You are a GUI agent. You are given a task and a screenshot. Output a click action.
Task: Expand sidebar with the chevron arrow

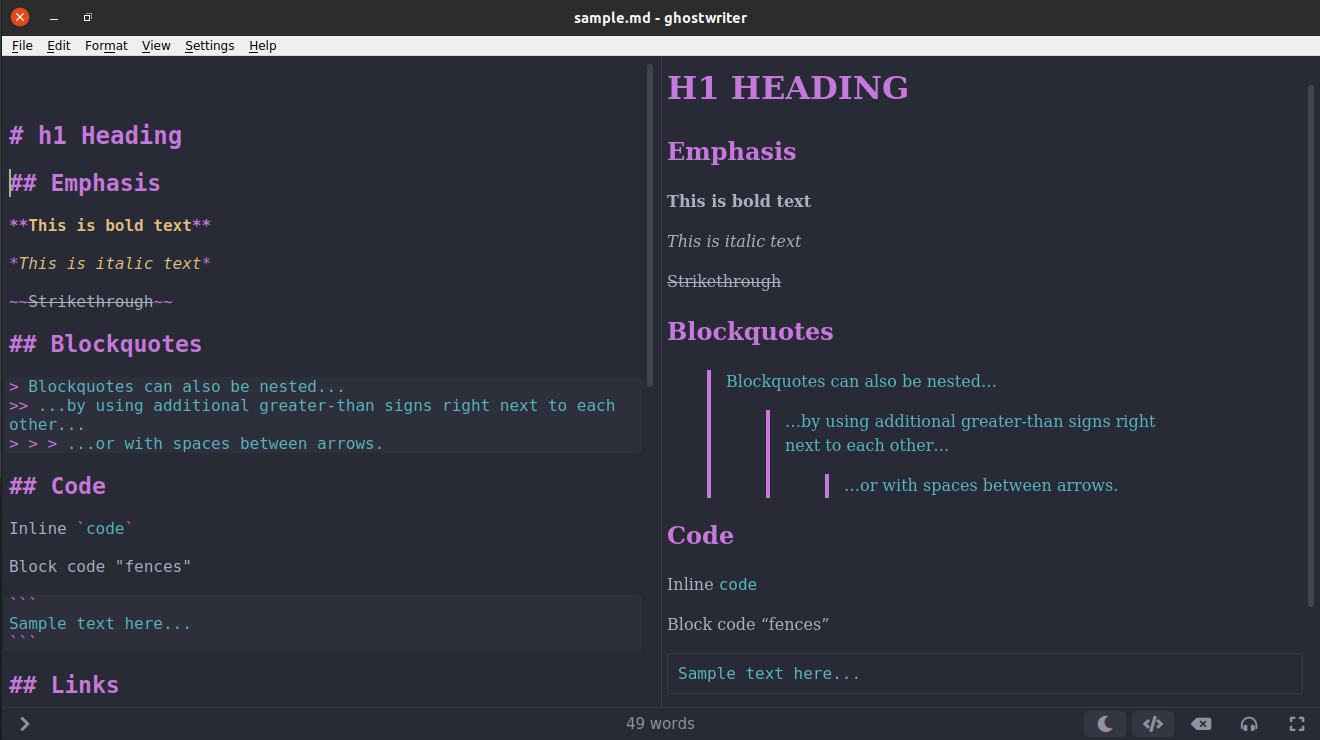click(25, 724)
